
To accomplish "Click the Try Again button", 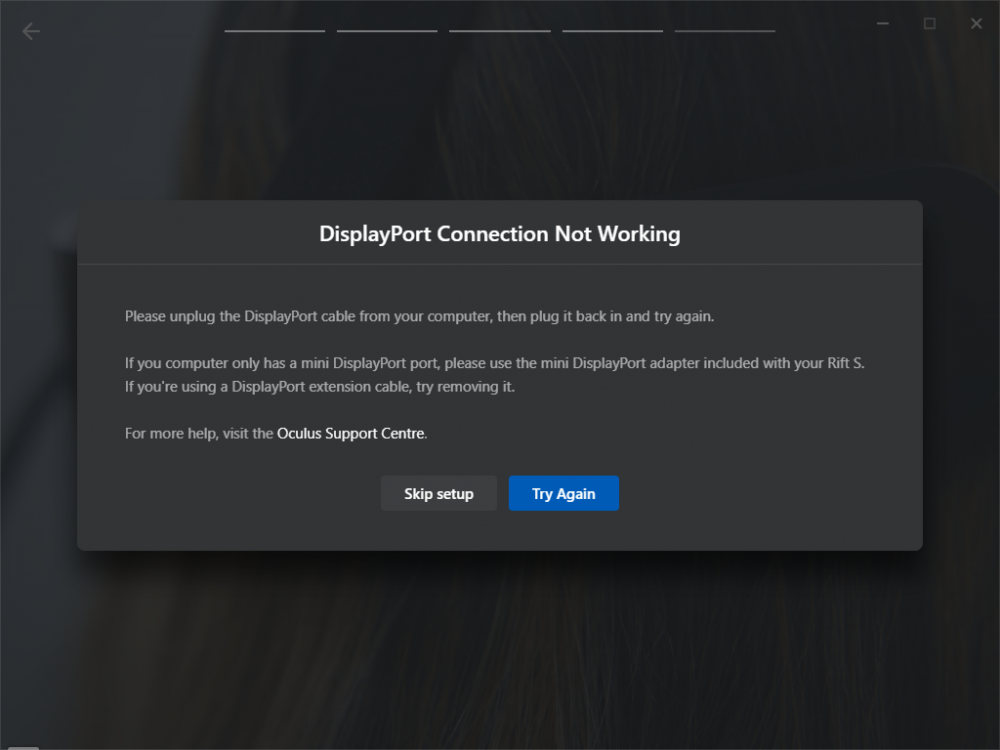I will point(564,493).
